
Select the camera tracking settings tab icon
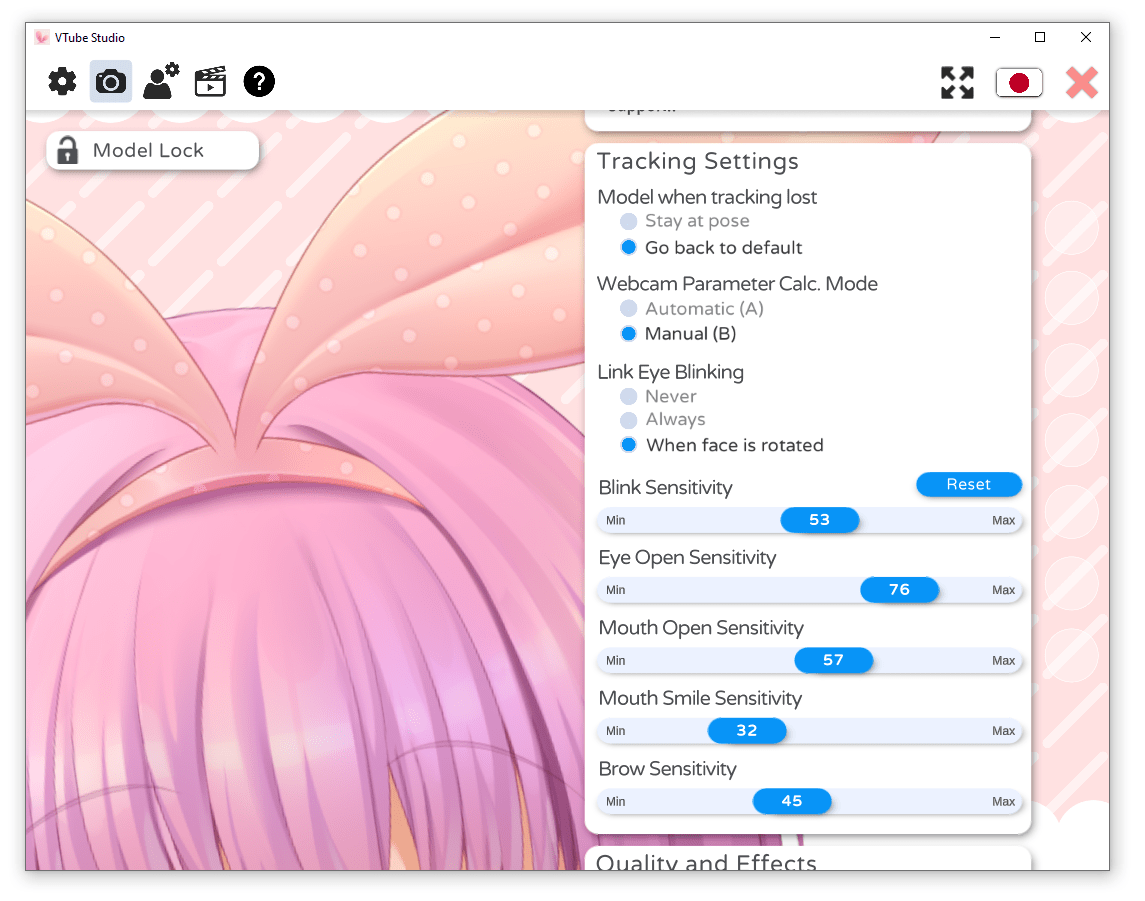click(110, 82)
